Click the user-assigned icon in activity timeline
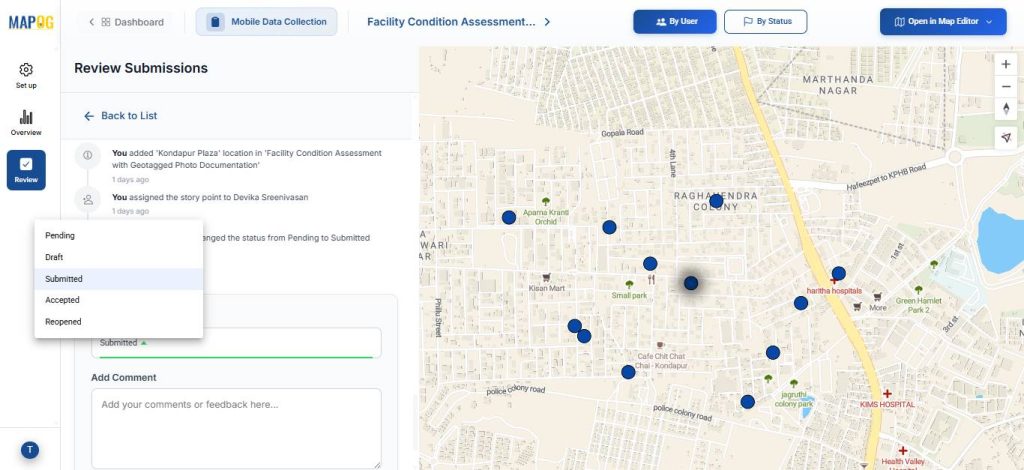 [x=88, y=200]
